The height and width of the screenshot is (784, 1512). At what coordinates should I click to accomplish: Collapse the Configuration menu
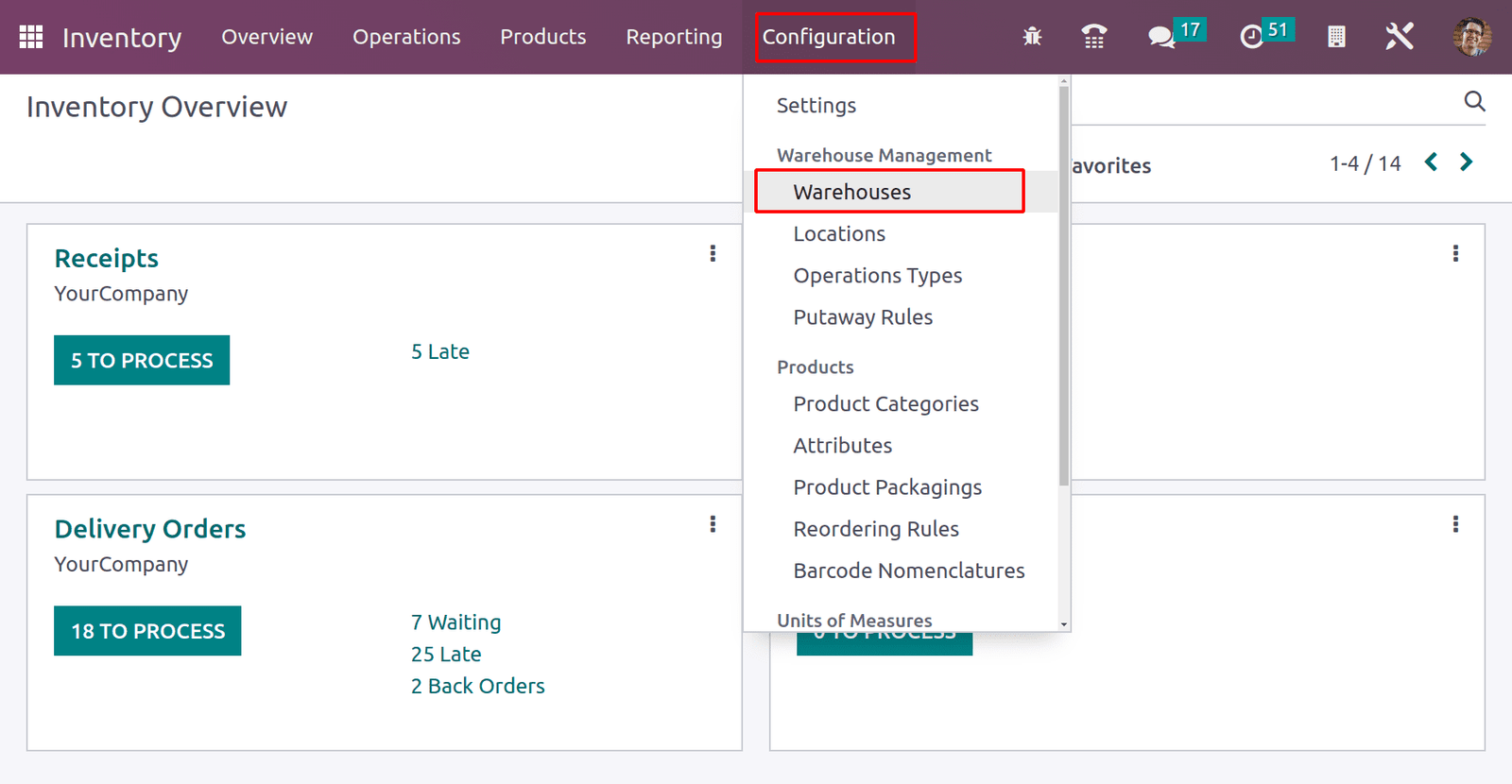pyautogui.click(x=829, y=37)
